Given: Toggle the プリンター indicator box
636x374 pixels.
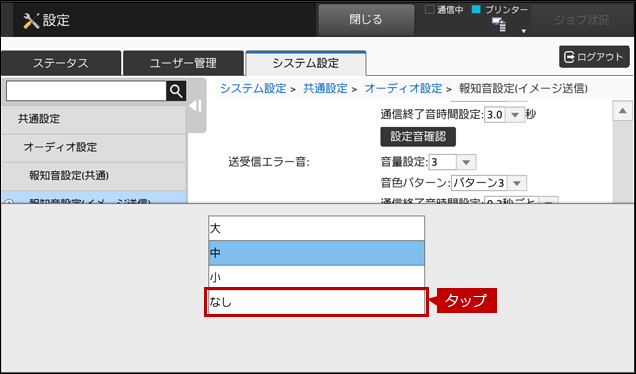Looking at the screenshot, I should pyautogui.click(x=476, y=9).
